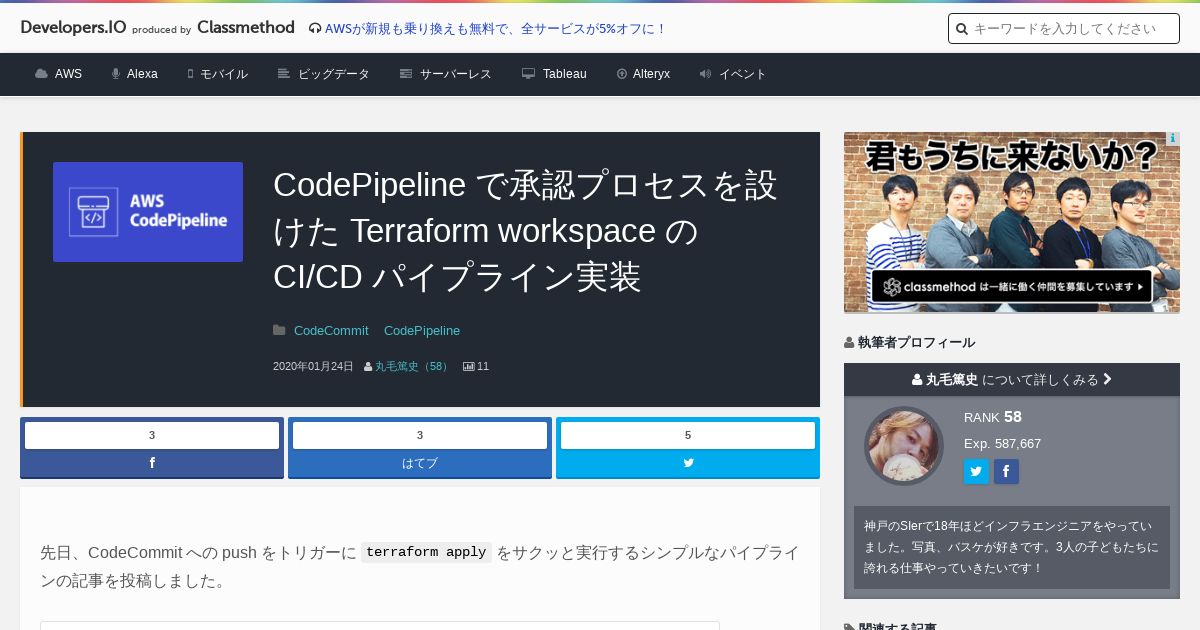Click the phone icon next to モバイル

point(190,74)
